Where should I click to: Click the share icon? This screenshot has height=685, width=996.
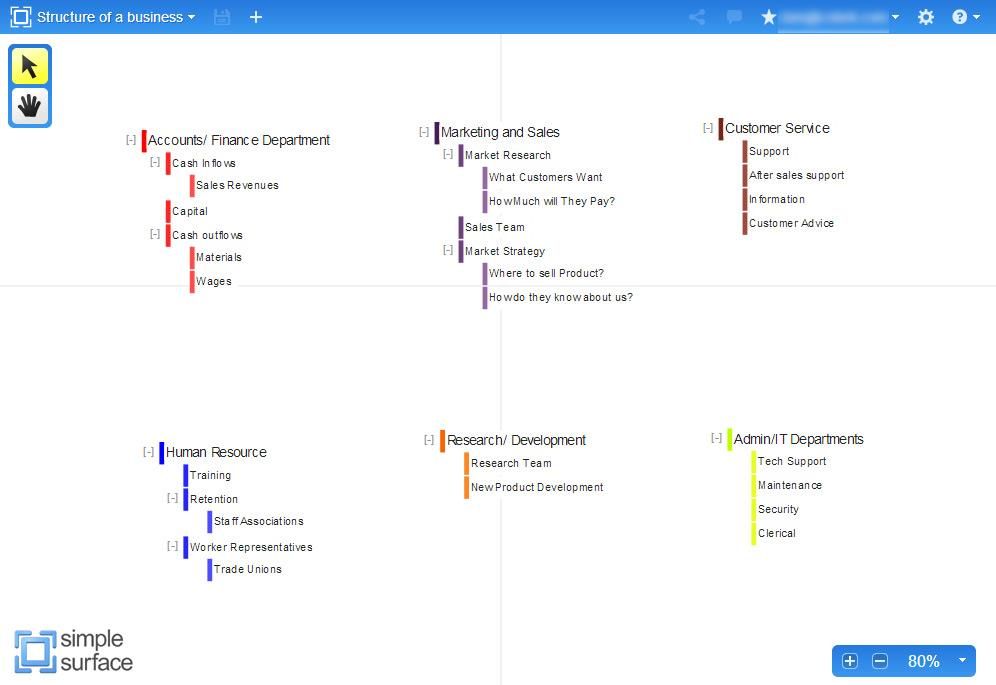click(697, 17)
